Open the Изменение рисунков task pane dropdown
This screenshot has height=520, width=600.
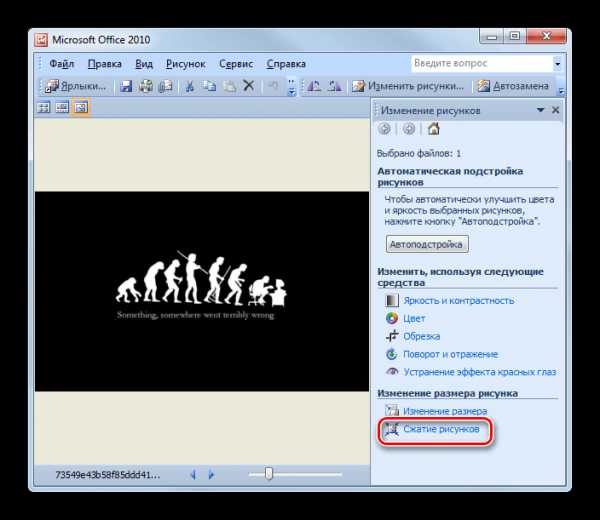pyautogui.click(x=540, y=110)
